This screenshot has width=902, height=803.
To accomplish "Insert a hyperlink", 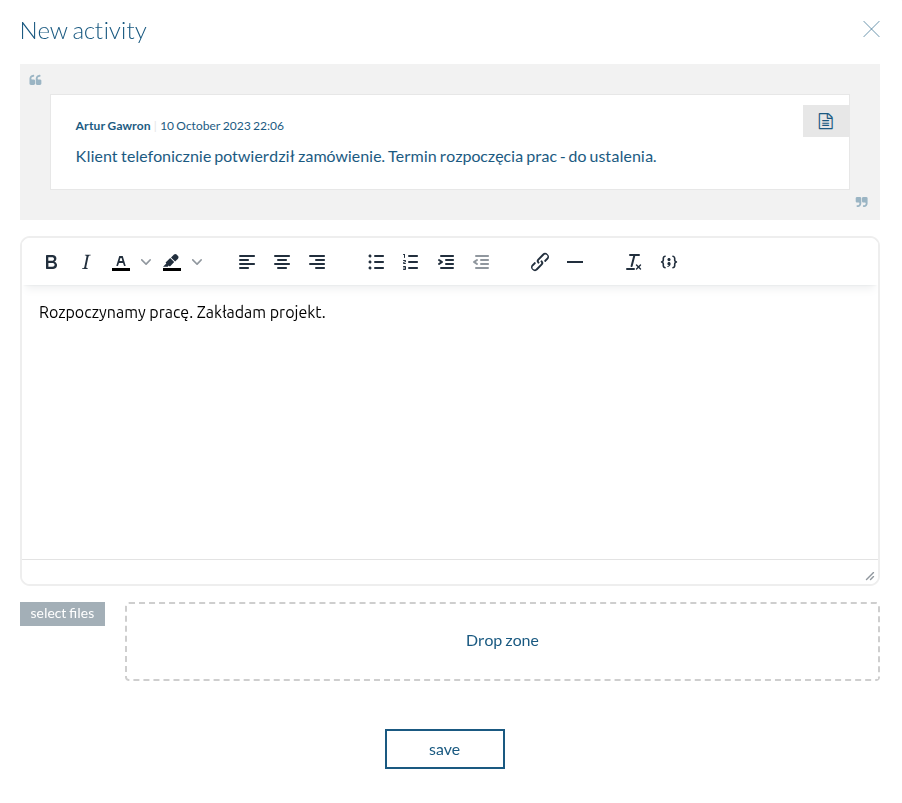I will [x=540, y=262].
